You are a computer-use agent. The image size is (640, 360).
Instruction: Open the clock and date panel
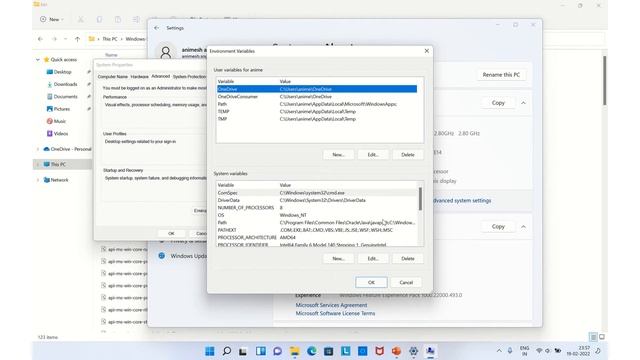[578, 351]
